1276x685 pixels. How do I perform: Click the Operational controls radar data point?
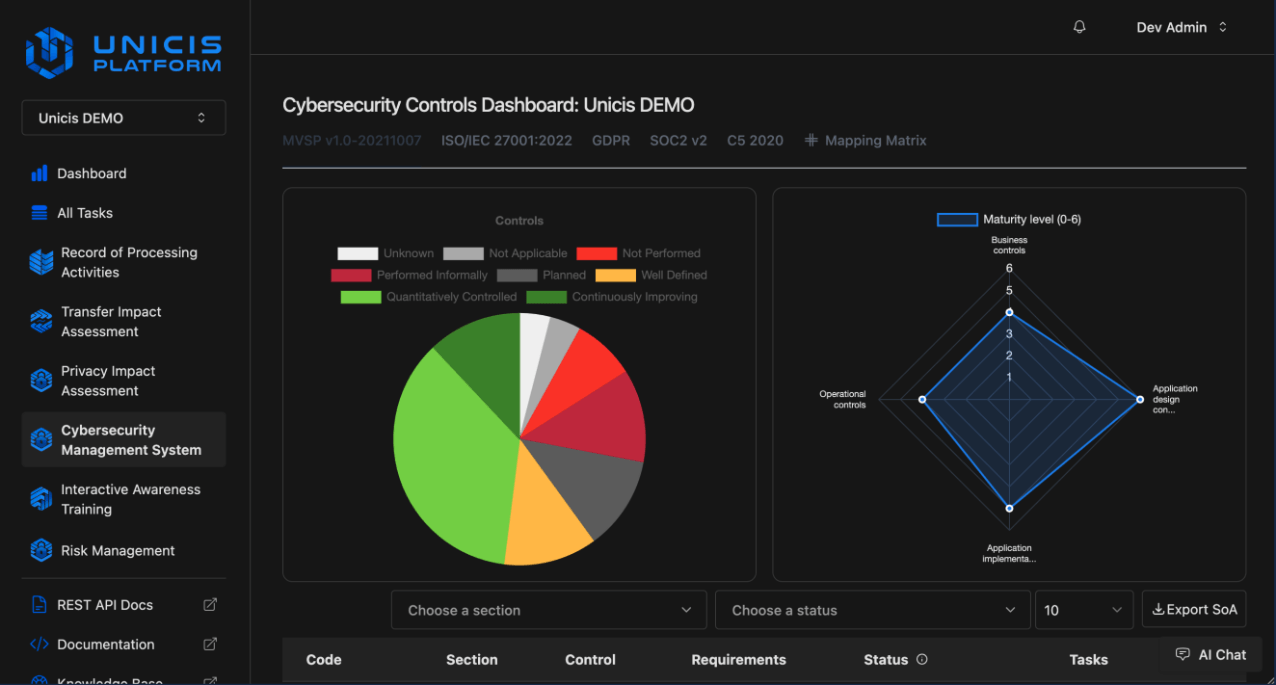tap(922, 399)
